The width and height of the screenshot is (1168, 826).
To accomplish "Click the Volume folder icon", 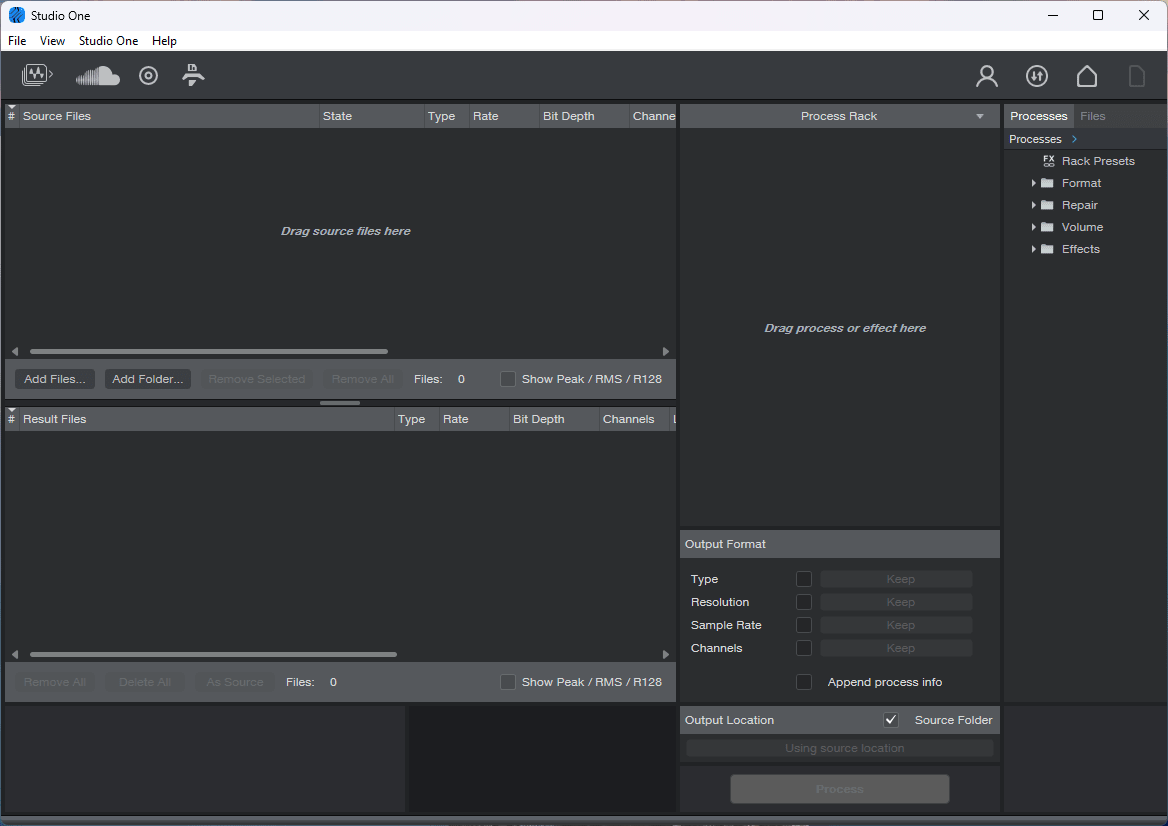I will [1047, 227].
